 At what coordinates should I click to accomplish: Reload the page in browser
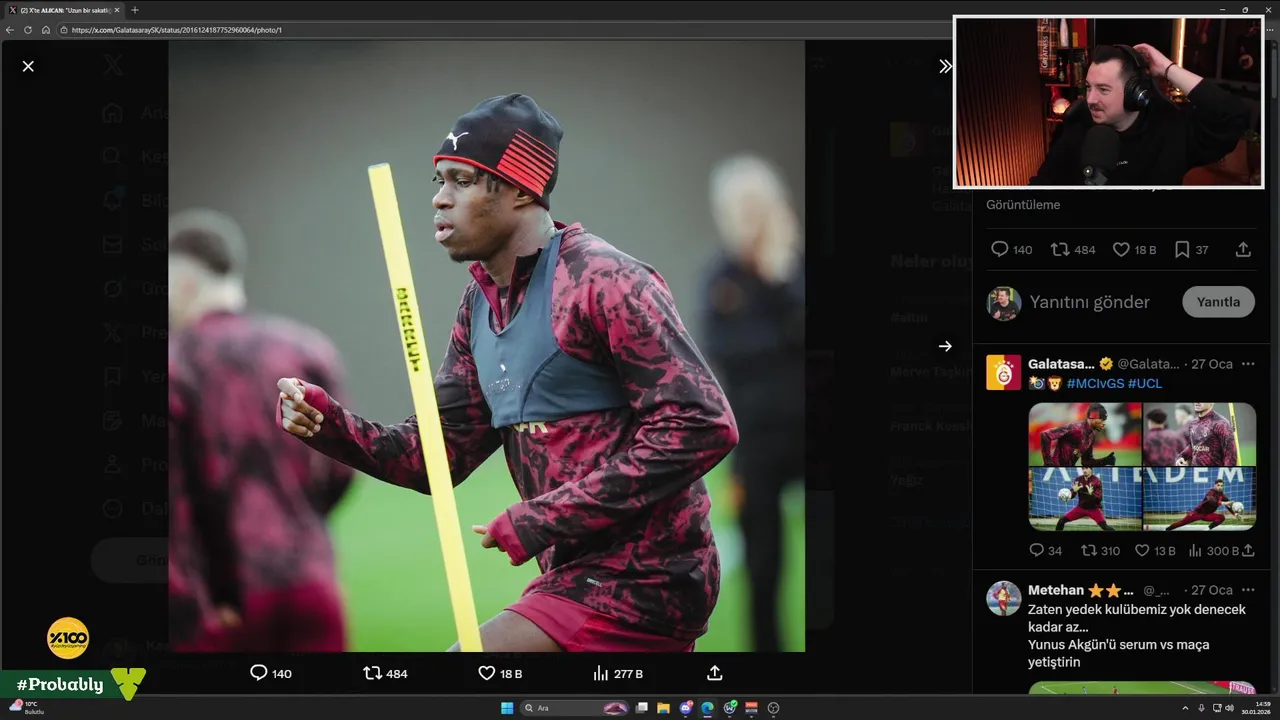[28, 30]
